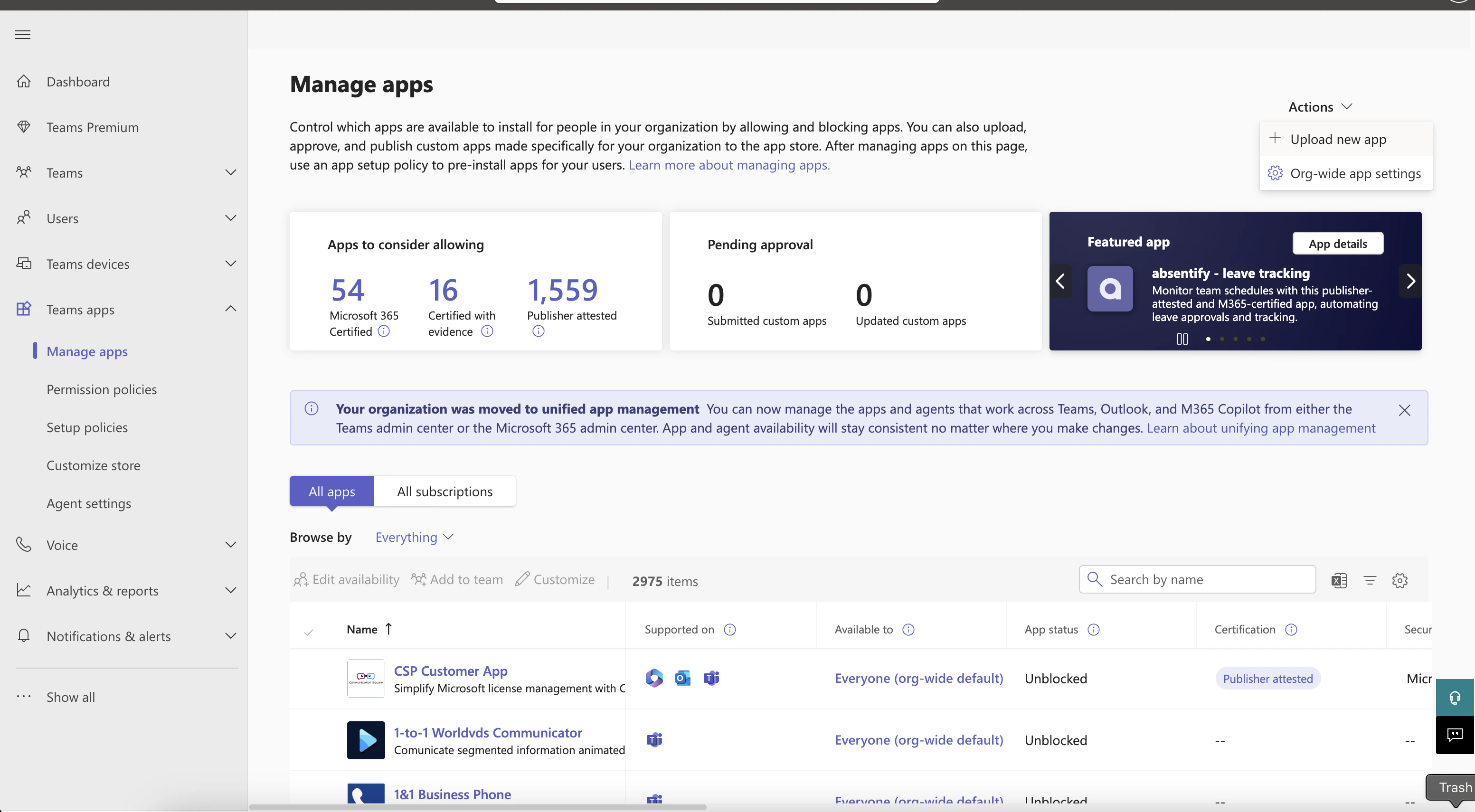Image resolution: width=1475 pixels, height=812 pixels.
Task: Switch to the All subscriptions tab
Action: pyautogui.click(x=444, y=491)
